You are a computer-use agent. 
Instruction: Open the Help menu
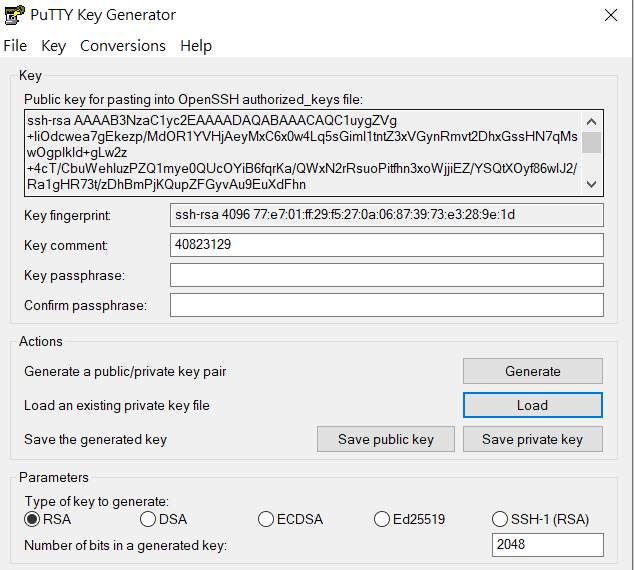tap(196, 46)
